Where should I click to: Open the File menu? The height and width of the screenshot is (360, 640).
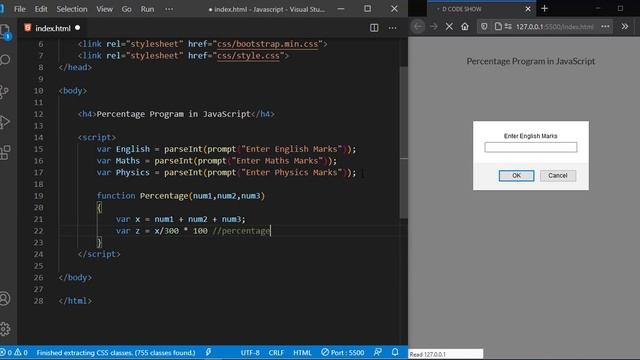click(x=20, y=9)
